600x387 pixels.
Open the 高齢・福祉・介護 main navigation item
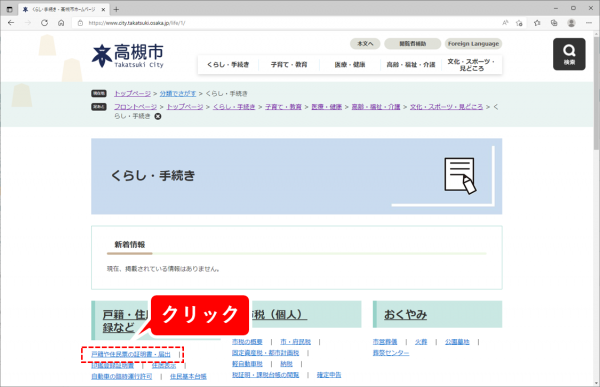click(x=411, y=65)
